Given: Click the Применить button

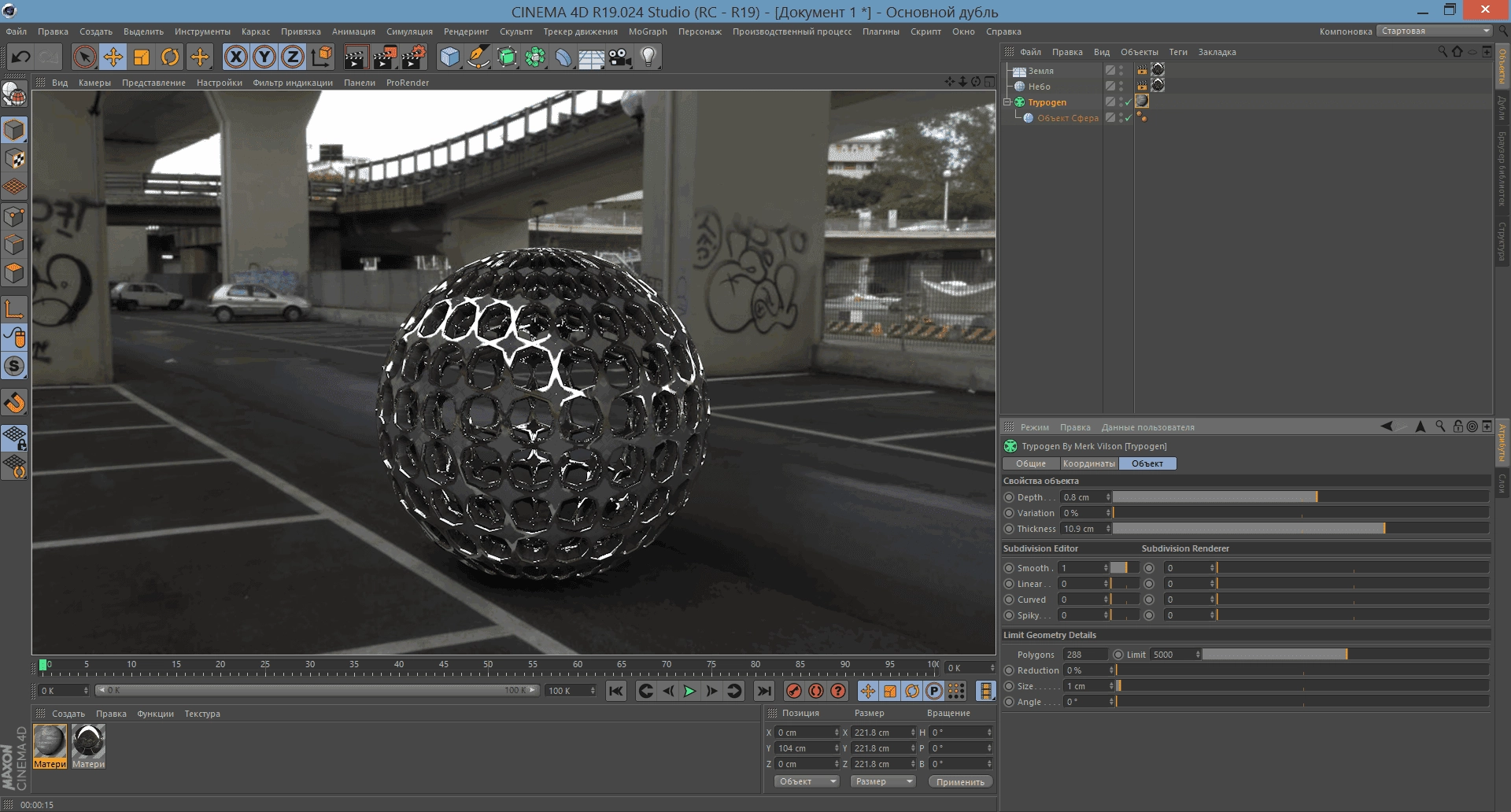Looking at the screenshot, I should [x=960, y=781].
